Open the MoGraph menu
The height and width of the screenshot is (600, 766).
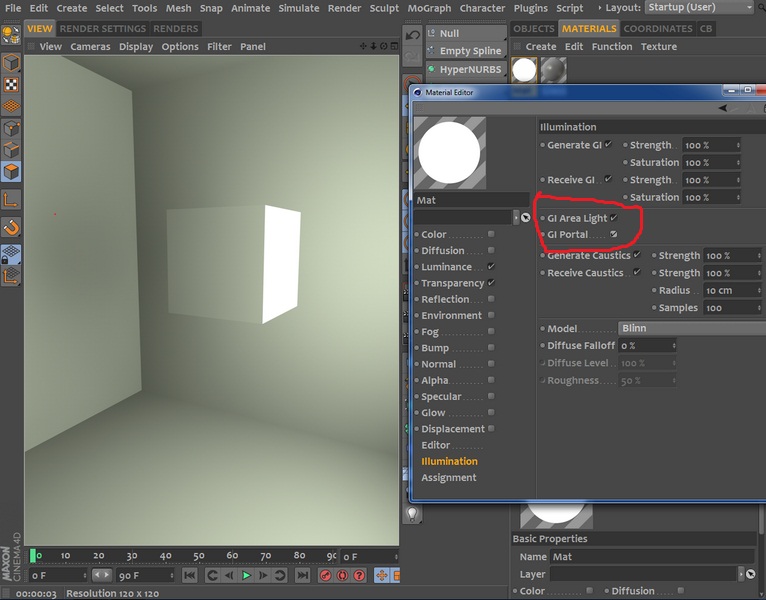[x=429, y=8]
